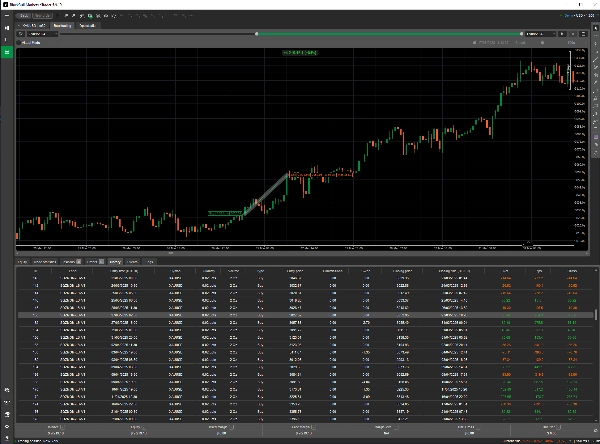Switch to the Backtesting tab
Viewport: 600px width, 444px height.
click(x=62, y=26)
